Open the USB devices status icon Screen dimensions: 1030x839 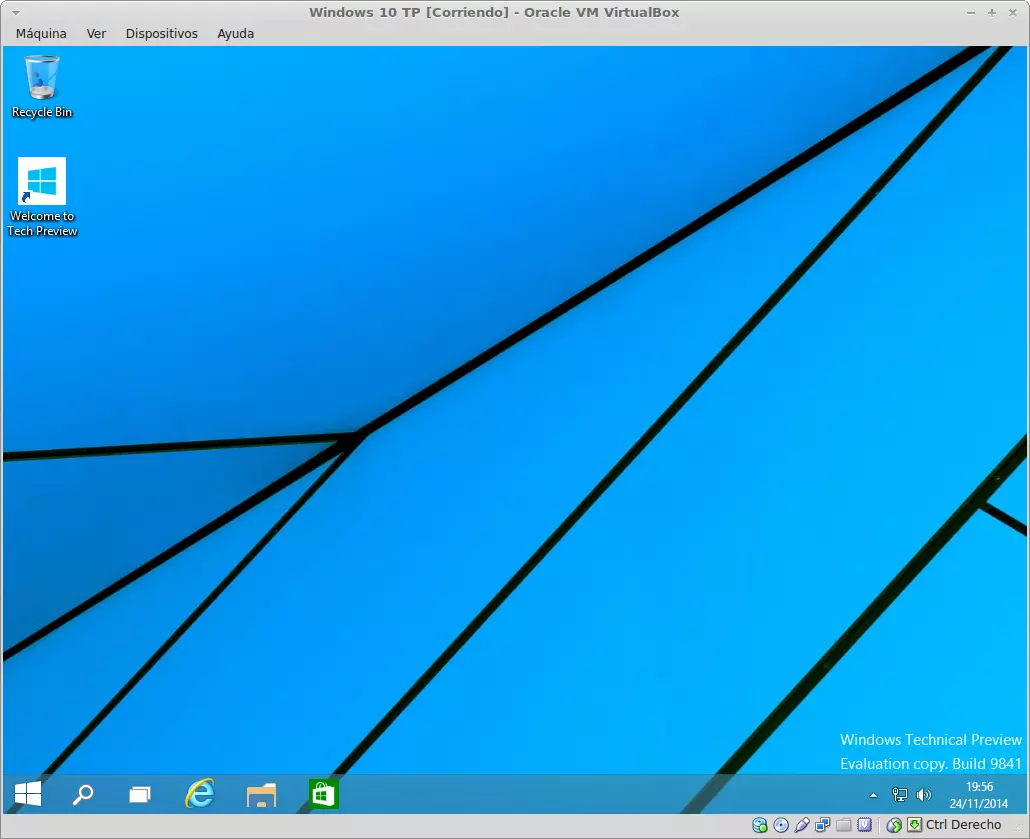pyautogui.click(x=802, y=825)
